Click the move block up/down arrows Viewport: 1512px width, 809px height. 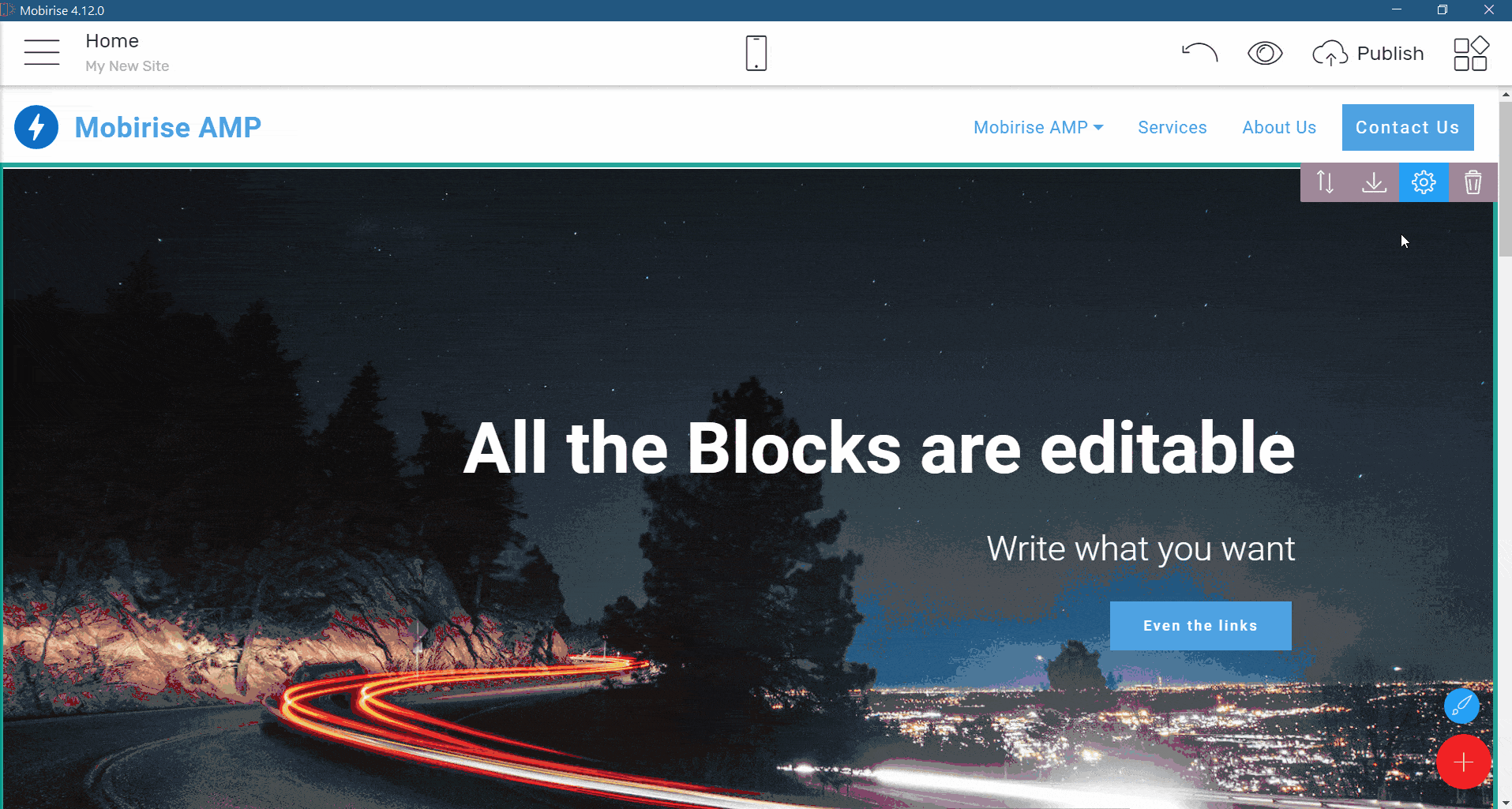tap(1325, 182)
